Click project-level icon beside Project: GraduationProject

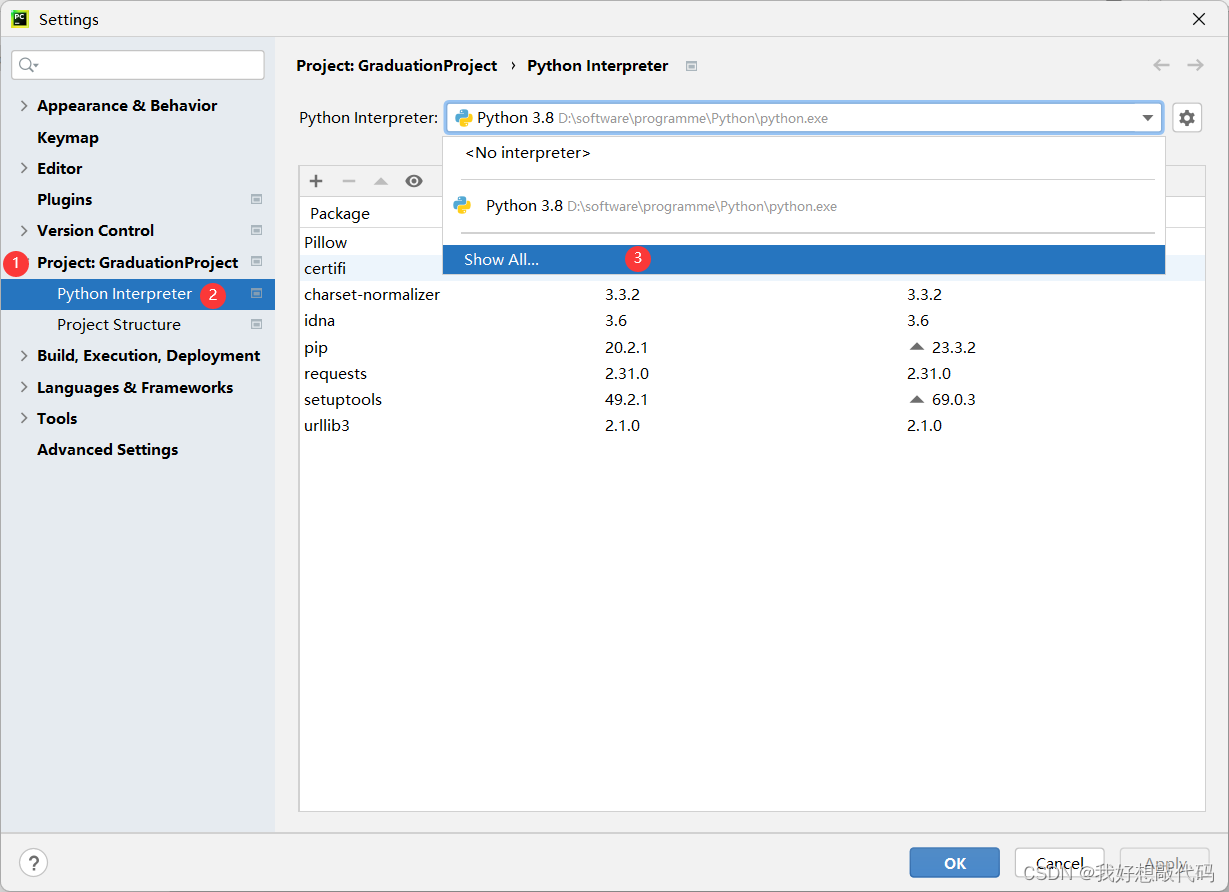pos(256,262)
